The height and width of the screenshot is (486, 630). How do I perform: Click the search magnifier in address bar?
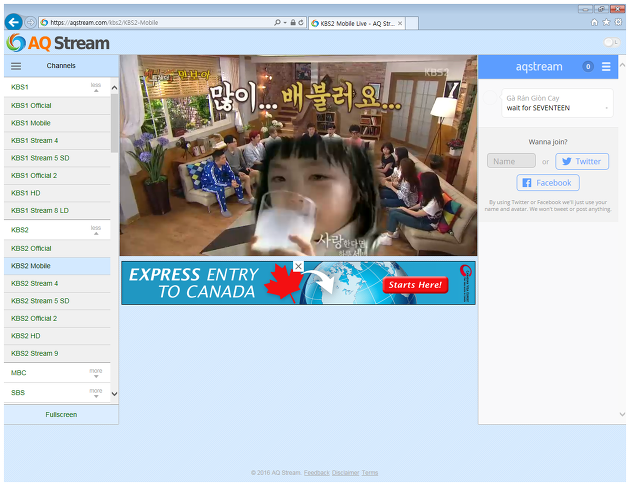(277, 22)
